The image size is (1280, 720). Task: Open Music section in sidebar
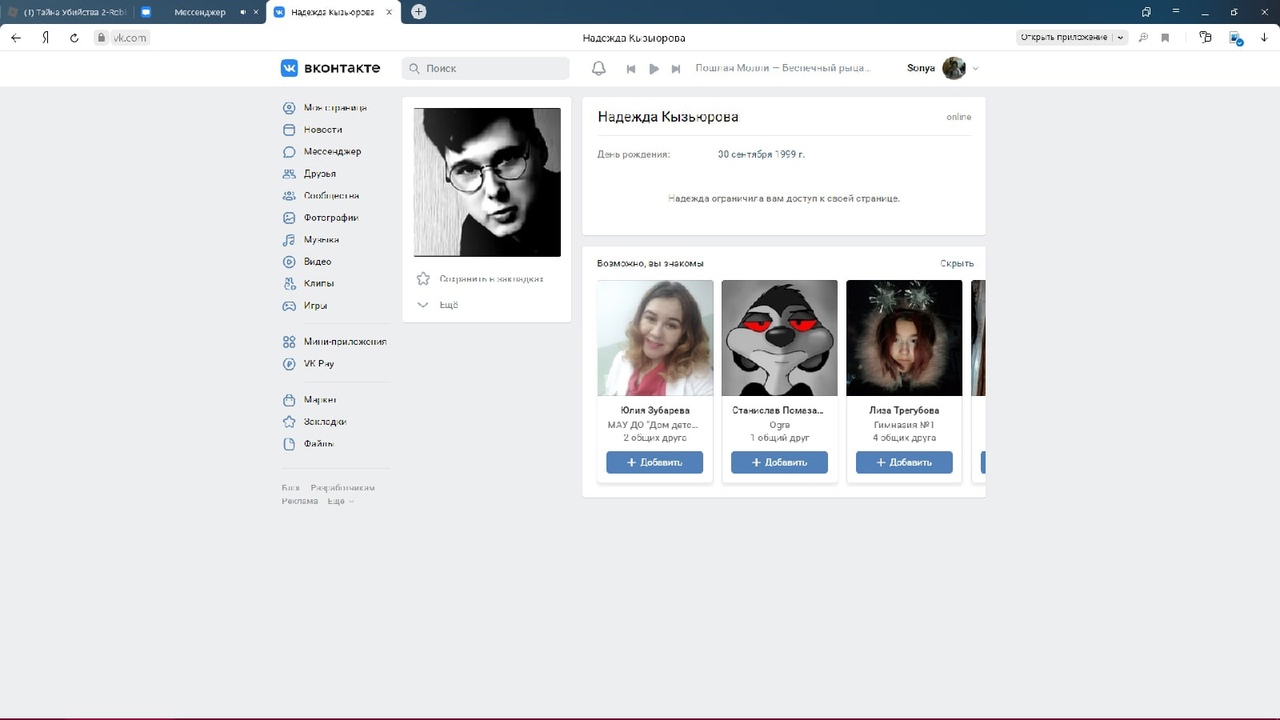(x=320, y=240)
